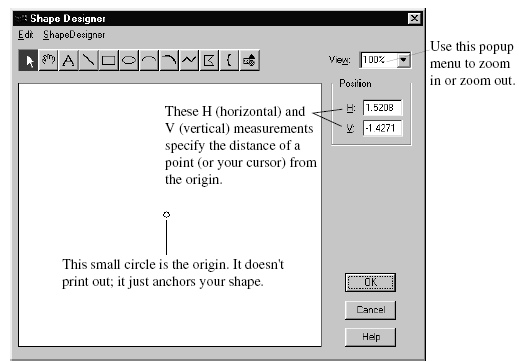Open the ShapeDesigner menu
The image size is (530, 363).
click(74, 34)
